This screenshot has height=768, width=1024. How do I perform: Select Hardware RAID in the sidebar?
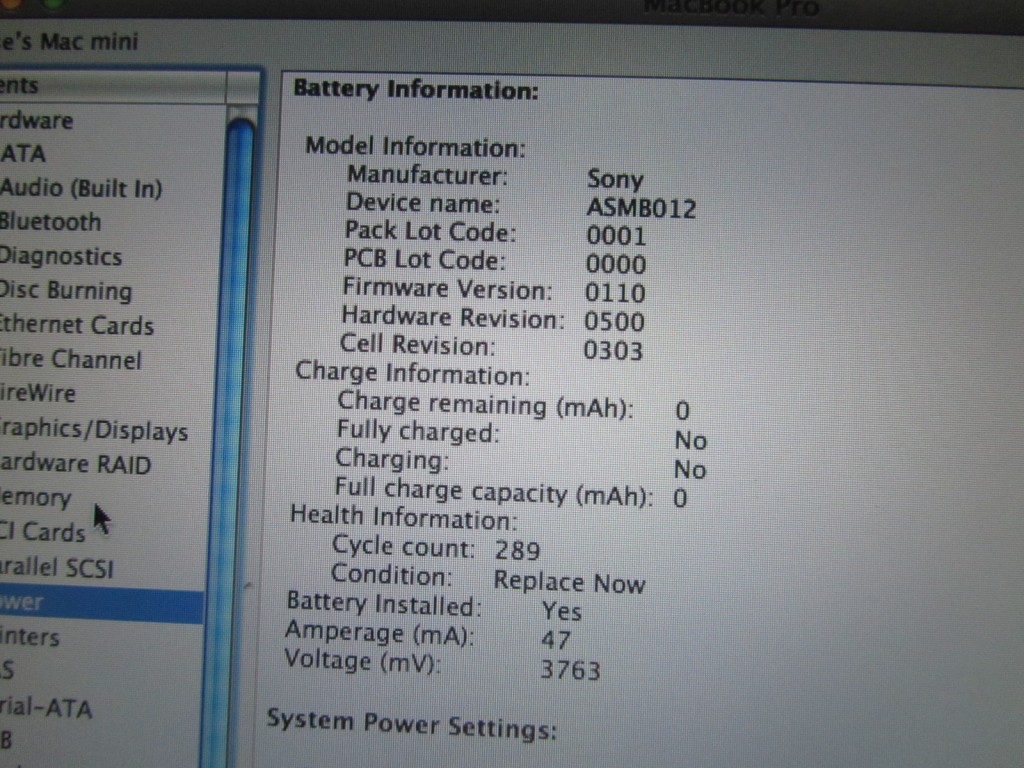click(x=76, y=464)
